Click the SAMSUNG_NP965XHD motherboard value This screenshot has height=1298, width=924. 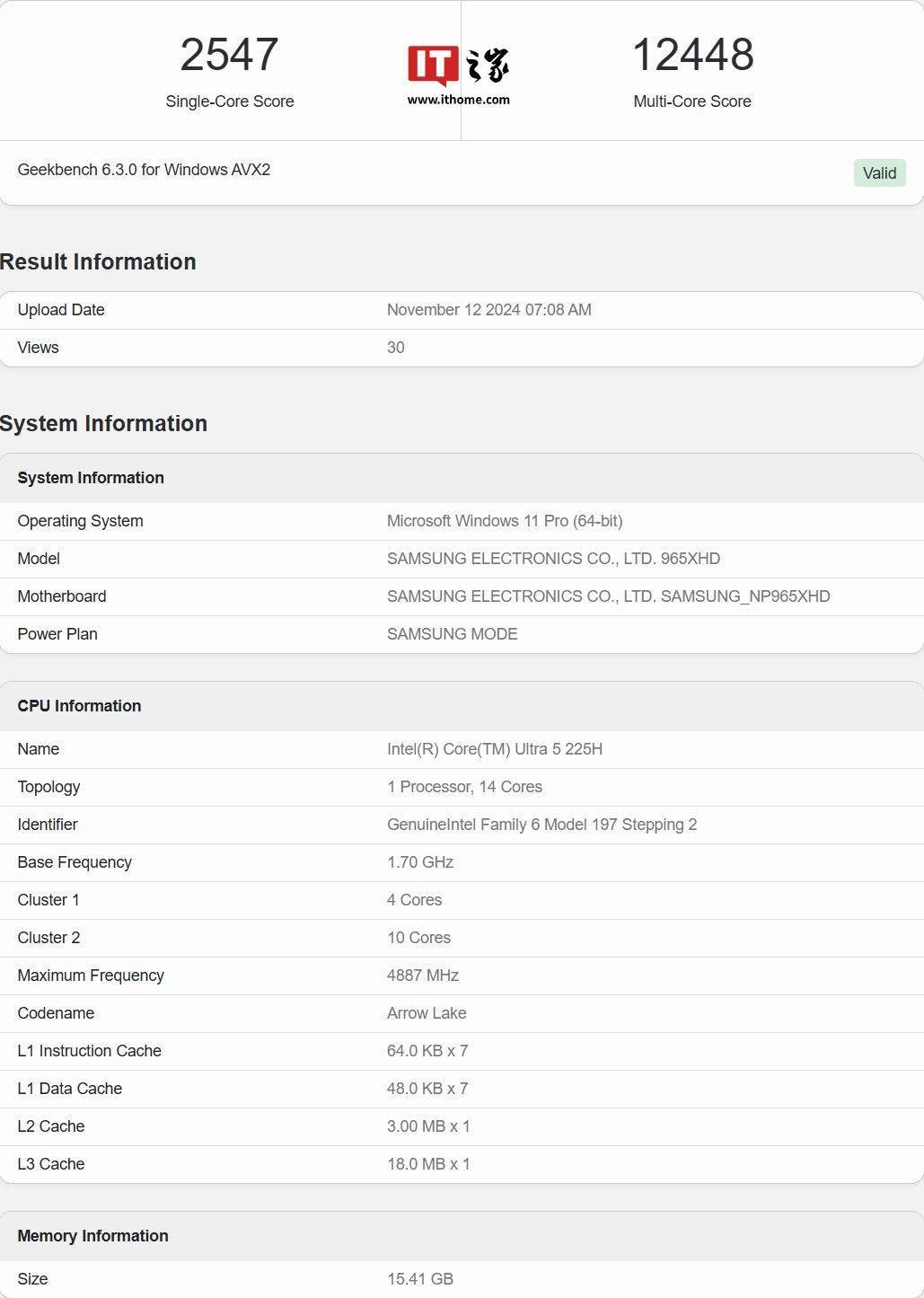(x=608, y=596)
